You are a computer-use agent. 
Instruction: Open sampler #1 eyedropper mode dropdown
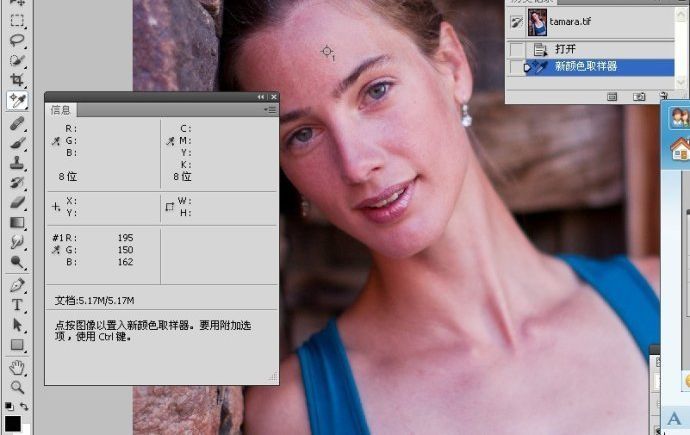click(x=56, y=250)
